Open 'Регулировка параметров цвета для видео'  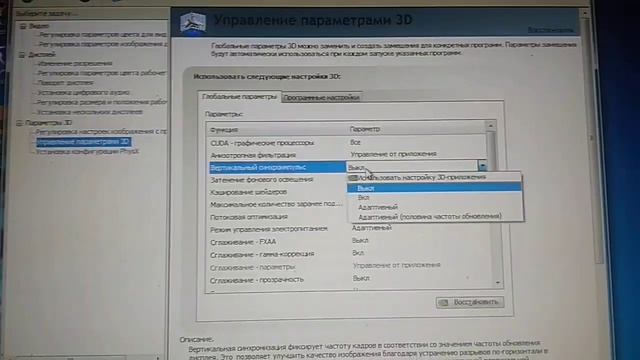[103, 35]
